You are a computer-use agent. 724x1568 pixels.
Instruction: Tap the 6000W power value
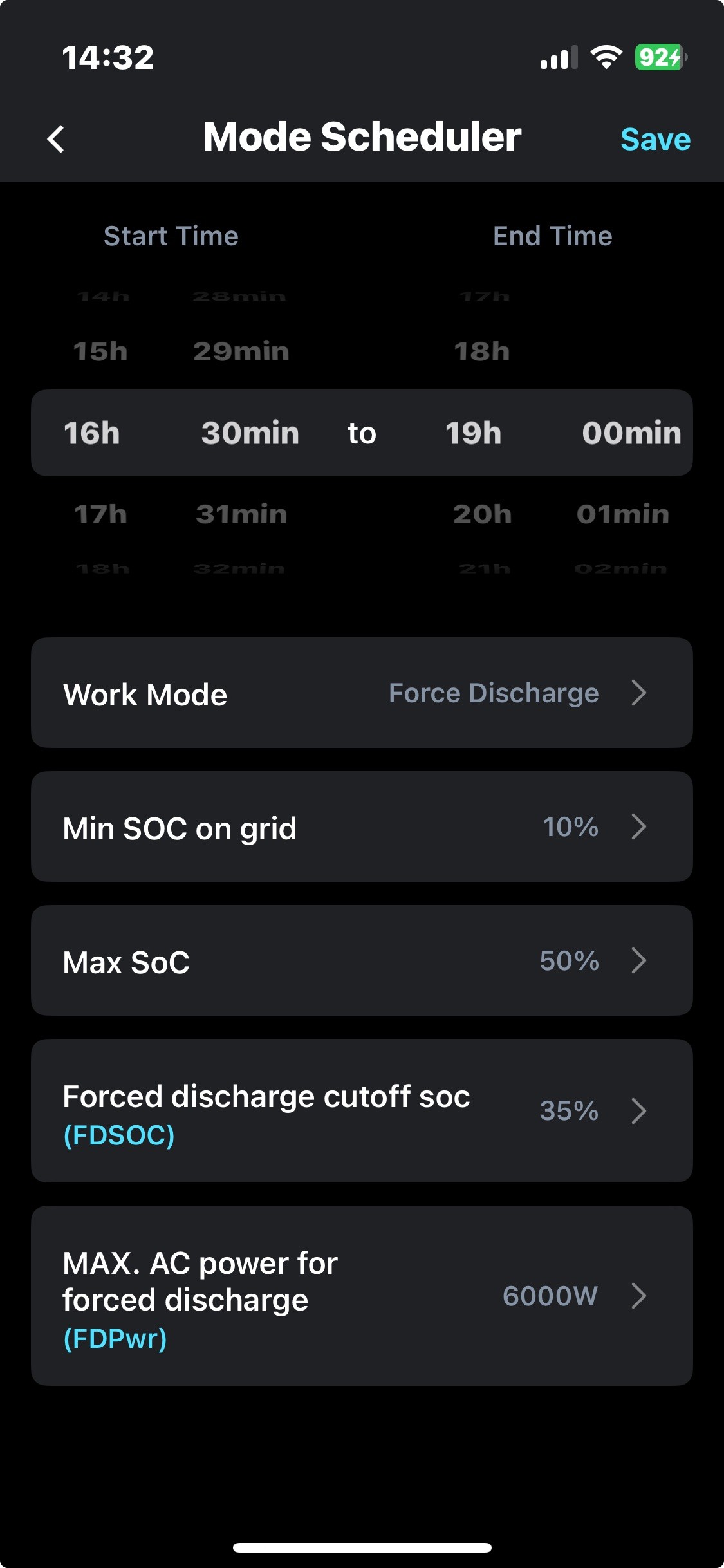[550, 1296]
